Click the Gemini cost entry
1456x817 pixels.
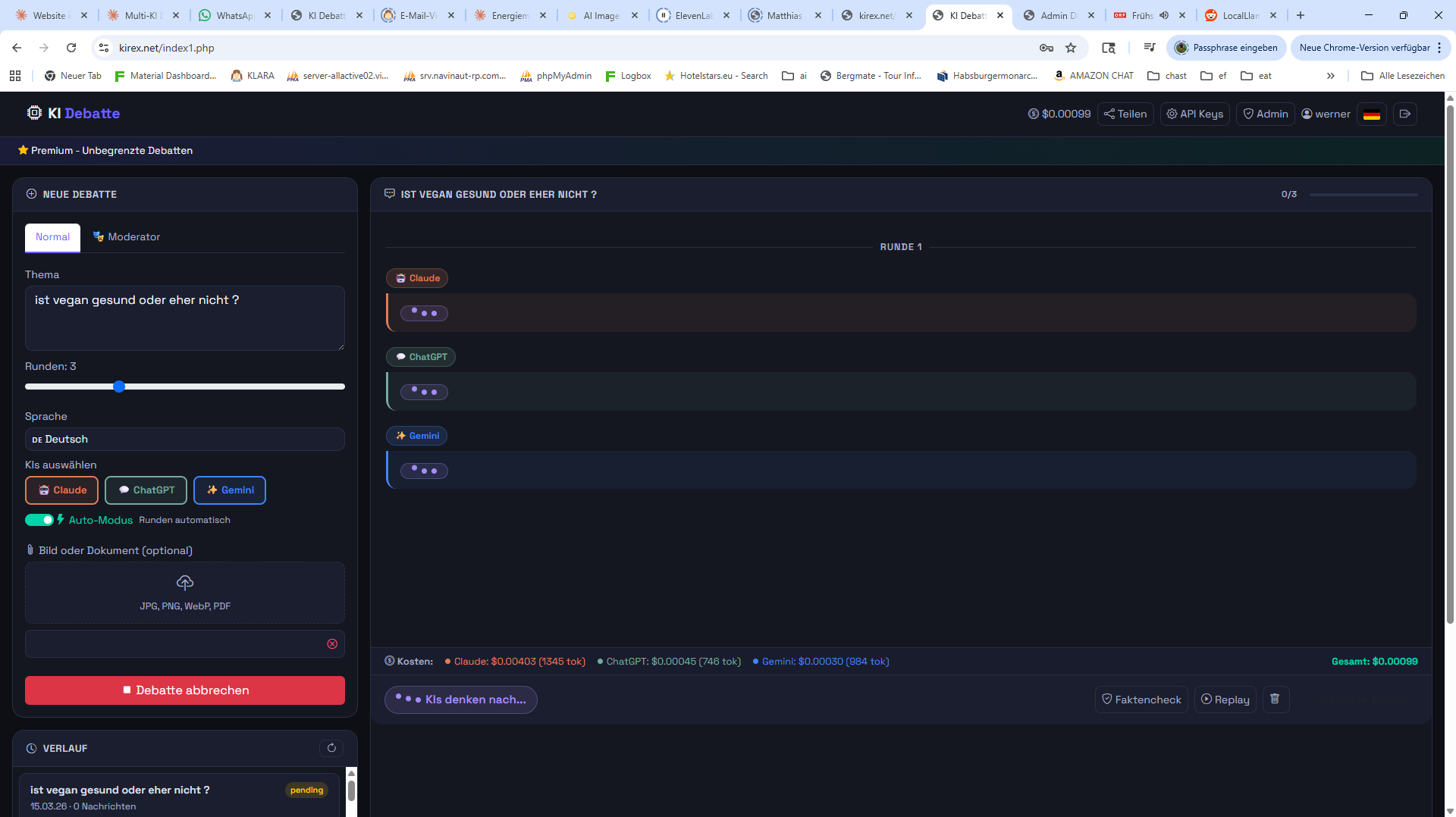tap(821, 662)
